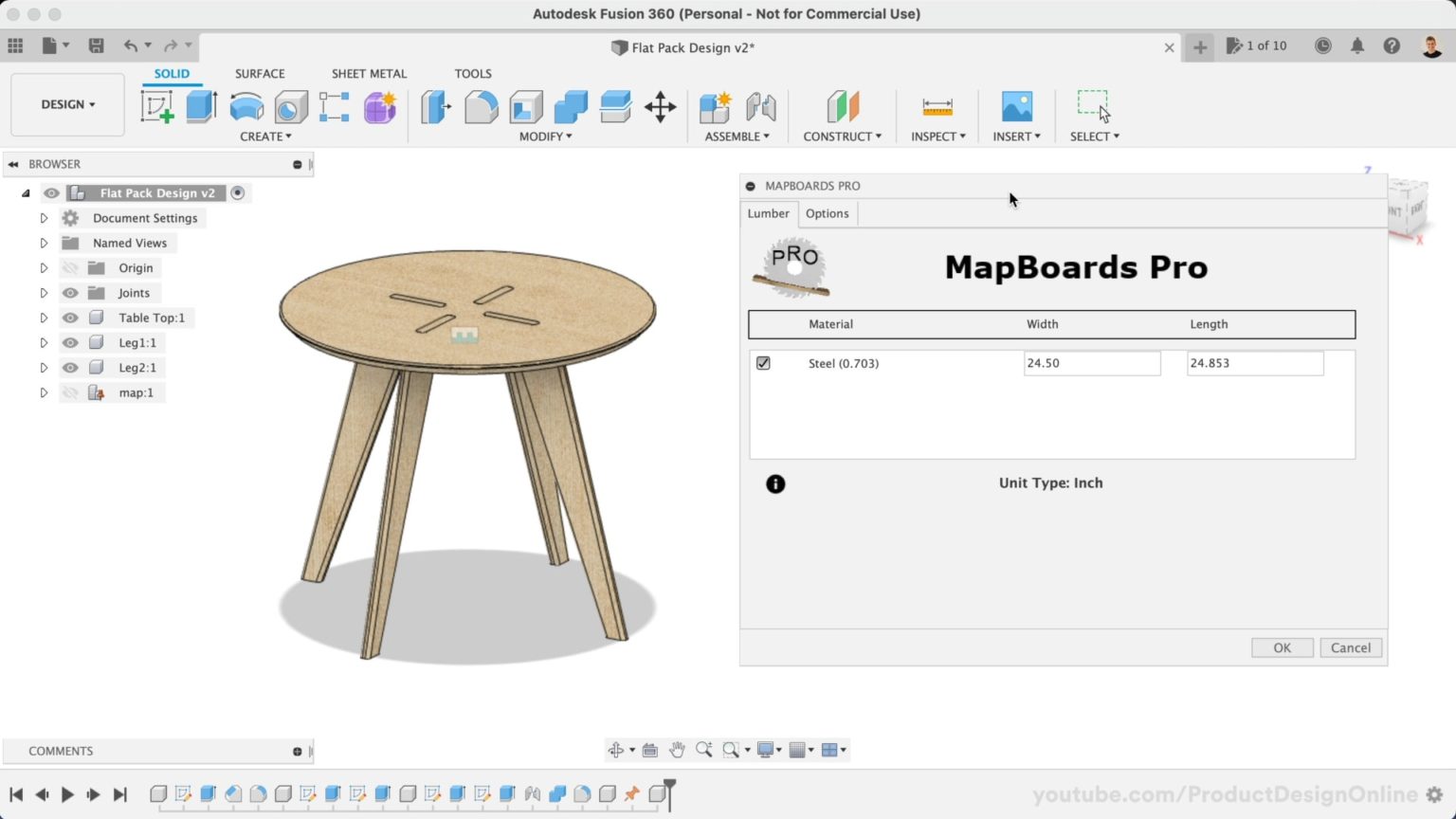1456x819 pixels.
Task: Switch to the Options tab in MapBoards Pro
Action: point(827,213)
